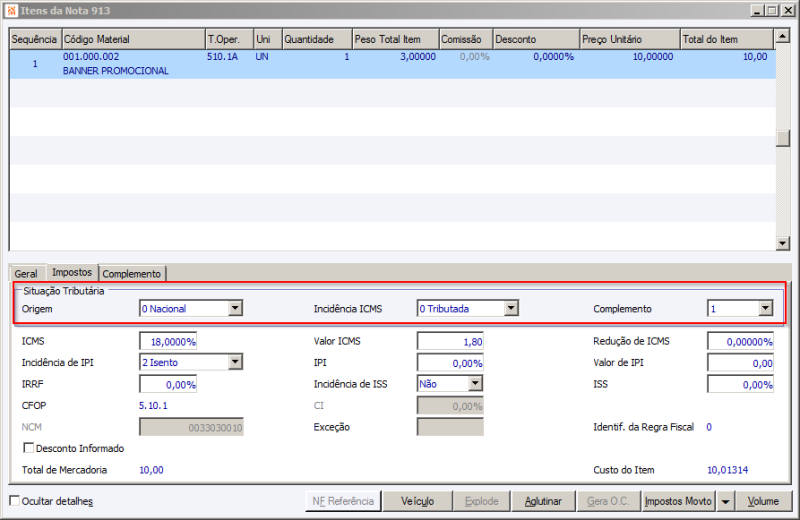Open the Origem dropdown
This screenshot has width=800, height=520.
coord(235,308)
